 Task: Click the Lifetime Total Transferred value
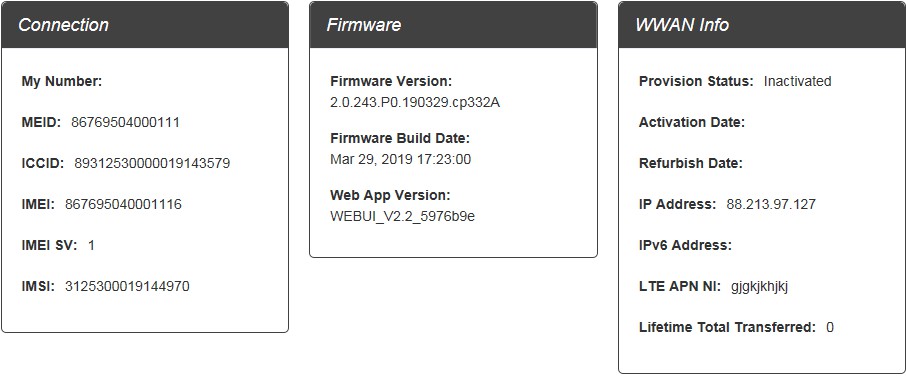830,328
